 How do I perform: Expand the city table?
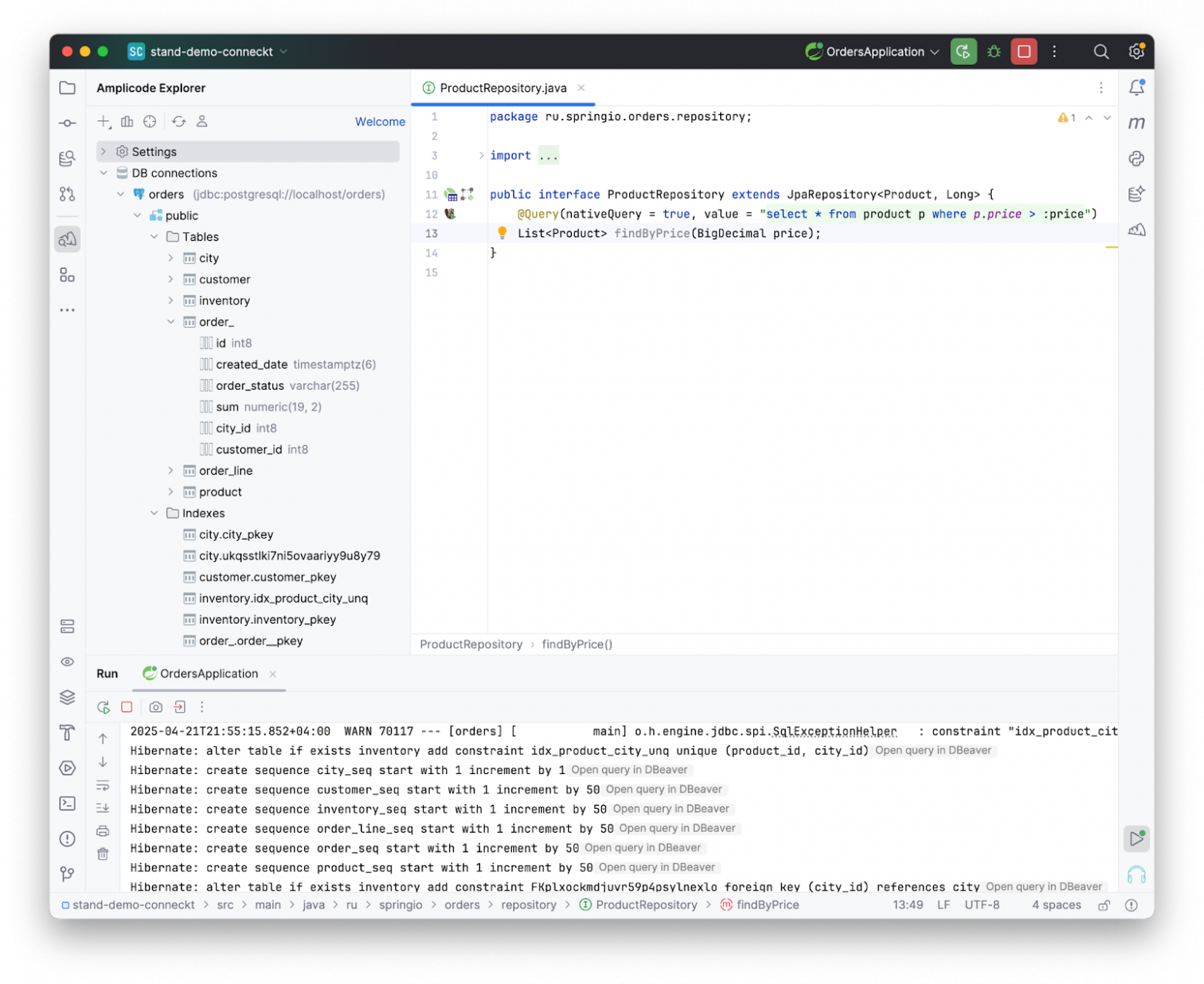pos(171,258)
